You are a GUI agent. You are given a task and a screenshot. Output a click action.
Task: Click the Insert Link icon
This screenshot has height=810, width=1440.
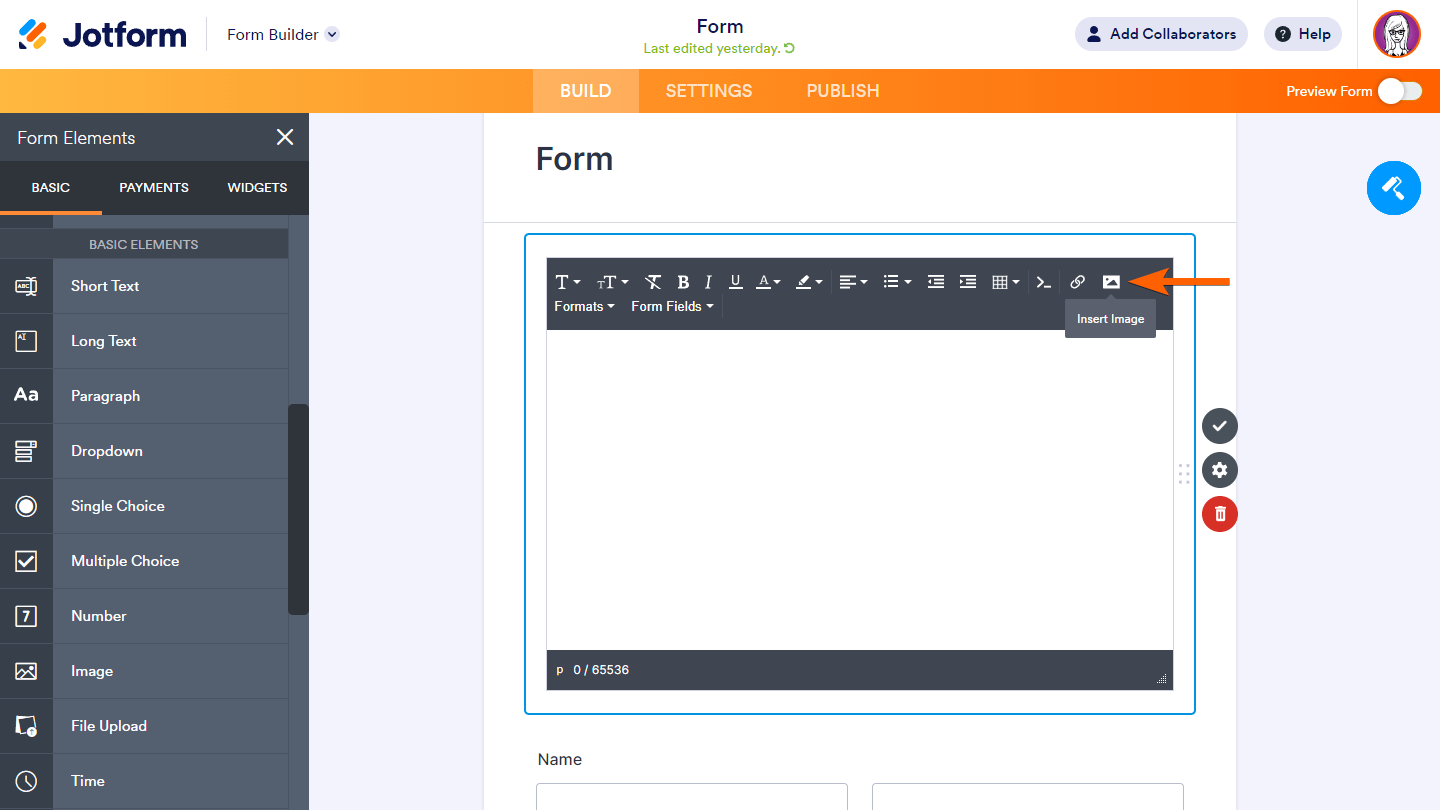click(1077, 282)
